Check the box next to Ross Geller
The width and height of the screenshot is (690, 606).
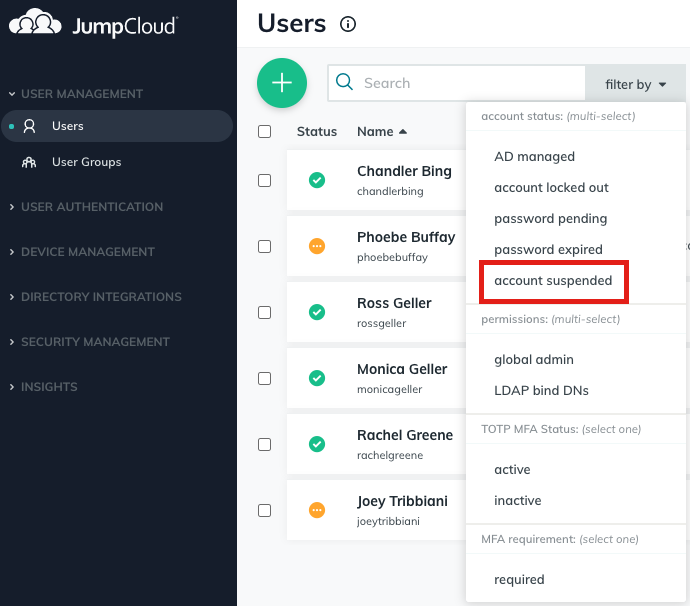(x=265, y=312)
